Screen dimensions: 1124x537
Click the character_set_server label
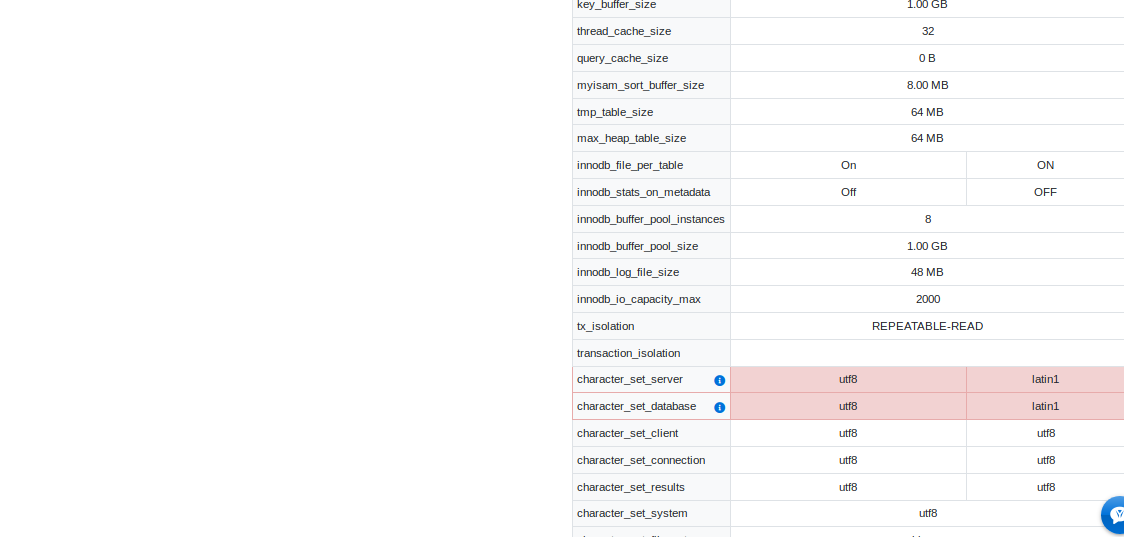pos(630,379)
